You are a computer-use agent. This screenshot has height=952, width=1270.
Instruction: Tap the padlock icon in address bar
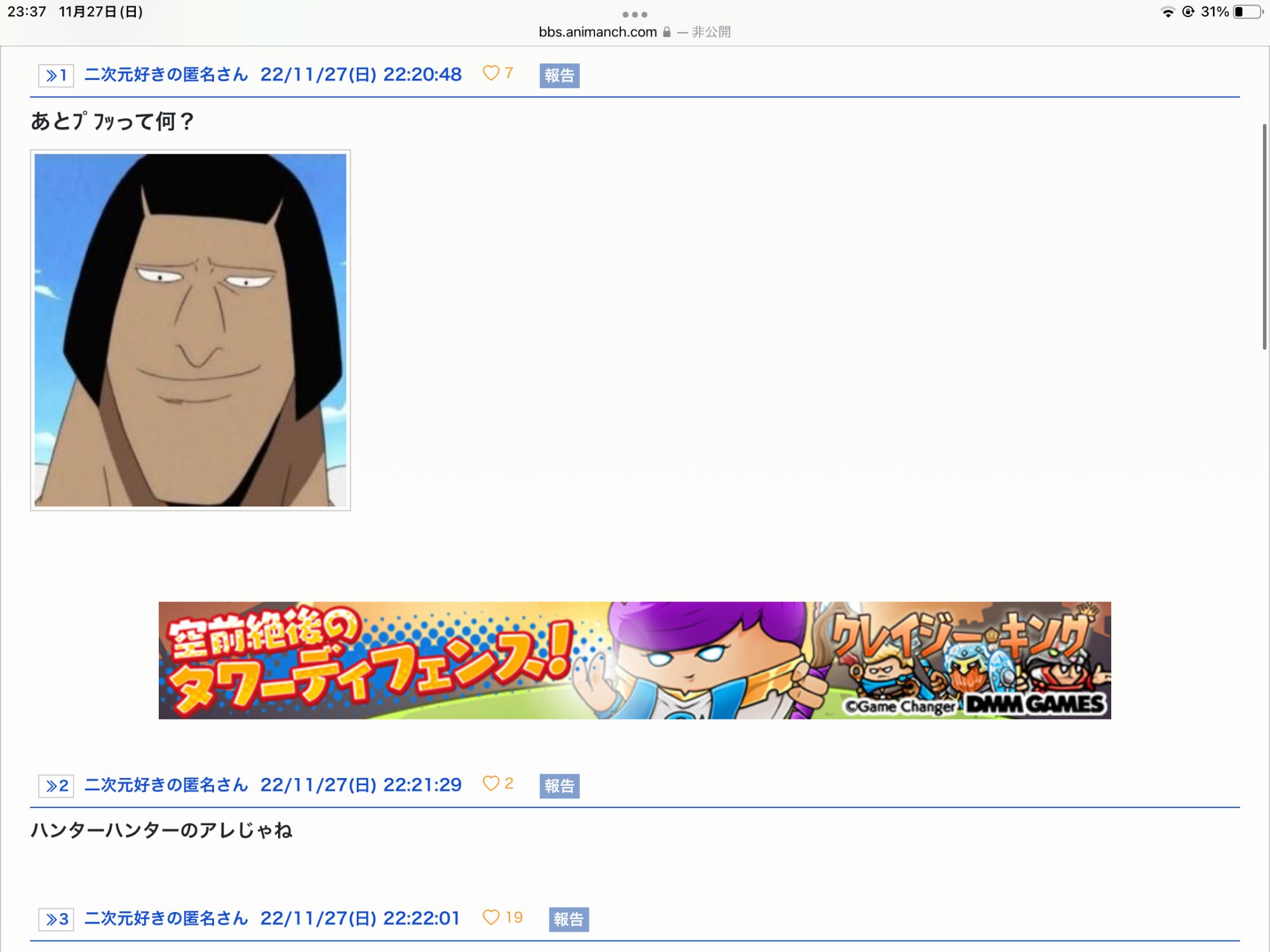point(667,32)
